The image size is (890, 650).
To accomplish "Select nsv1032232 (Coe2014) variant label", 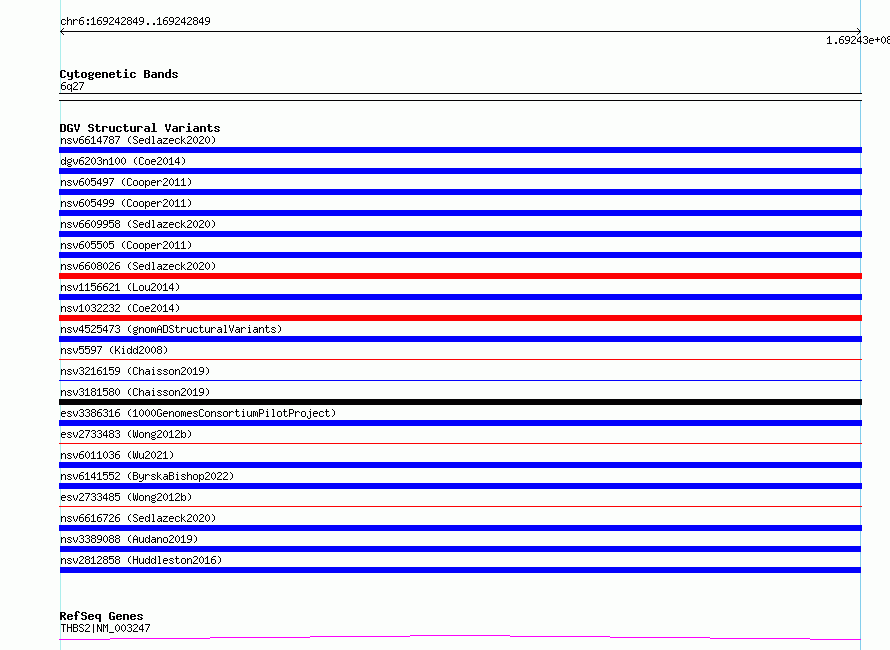I will coord(120,308).
